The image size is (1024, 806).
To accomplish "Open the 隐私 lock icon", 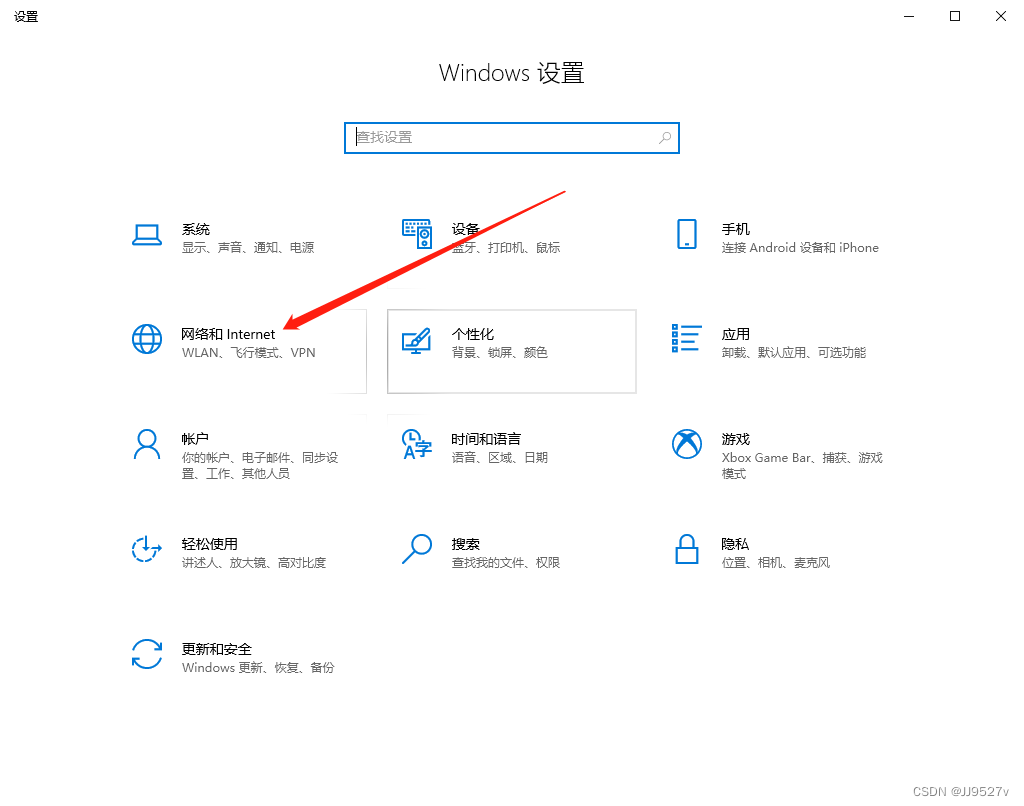I will click(686, 549).
